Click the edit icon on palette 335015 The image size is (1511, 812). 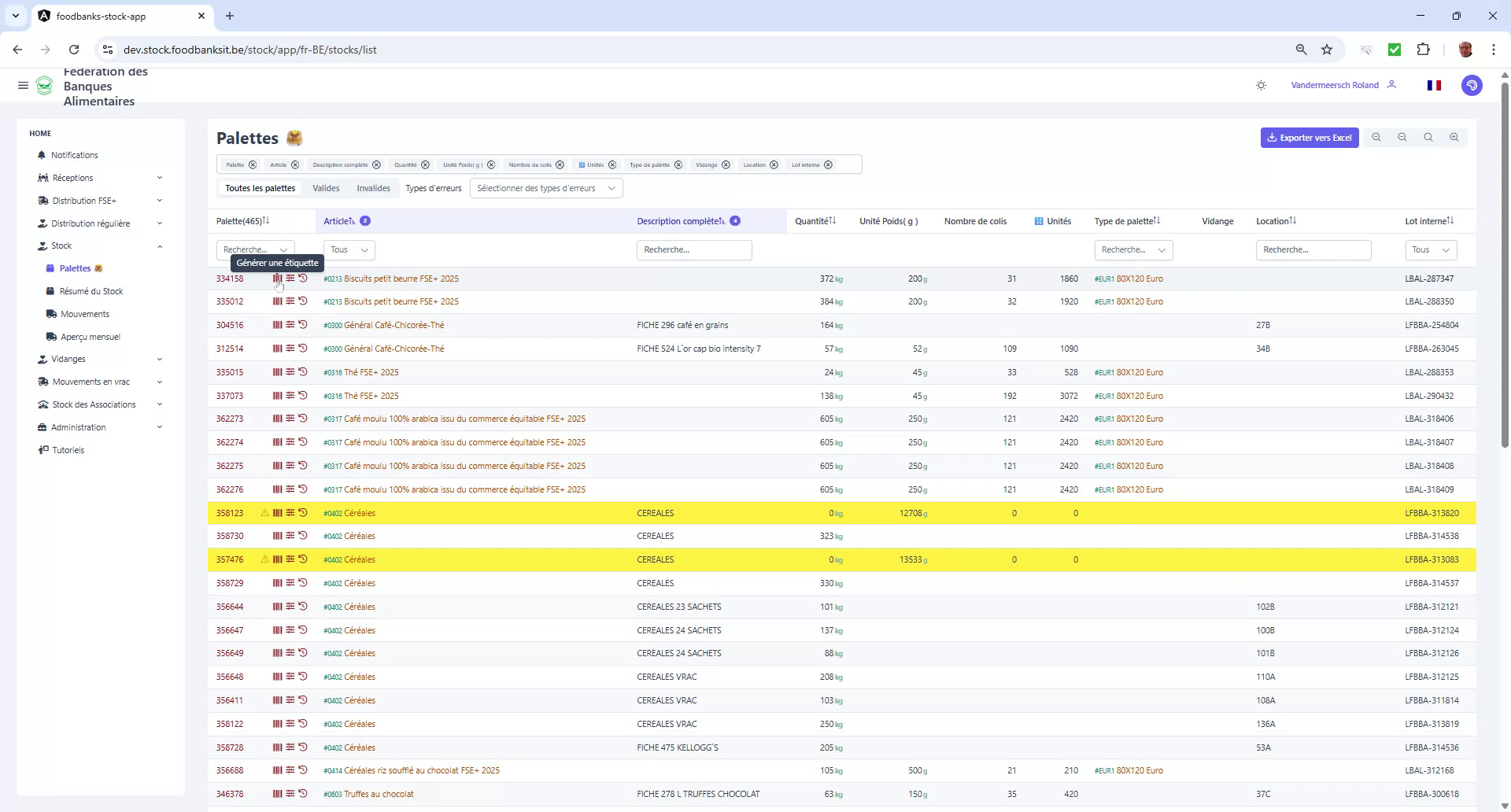coord(290,372)
